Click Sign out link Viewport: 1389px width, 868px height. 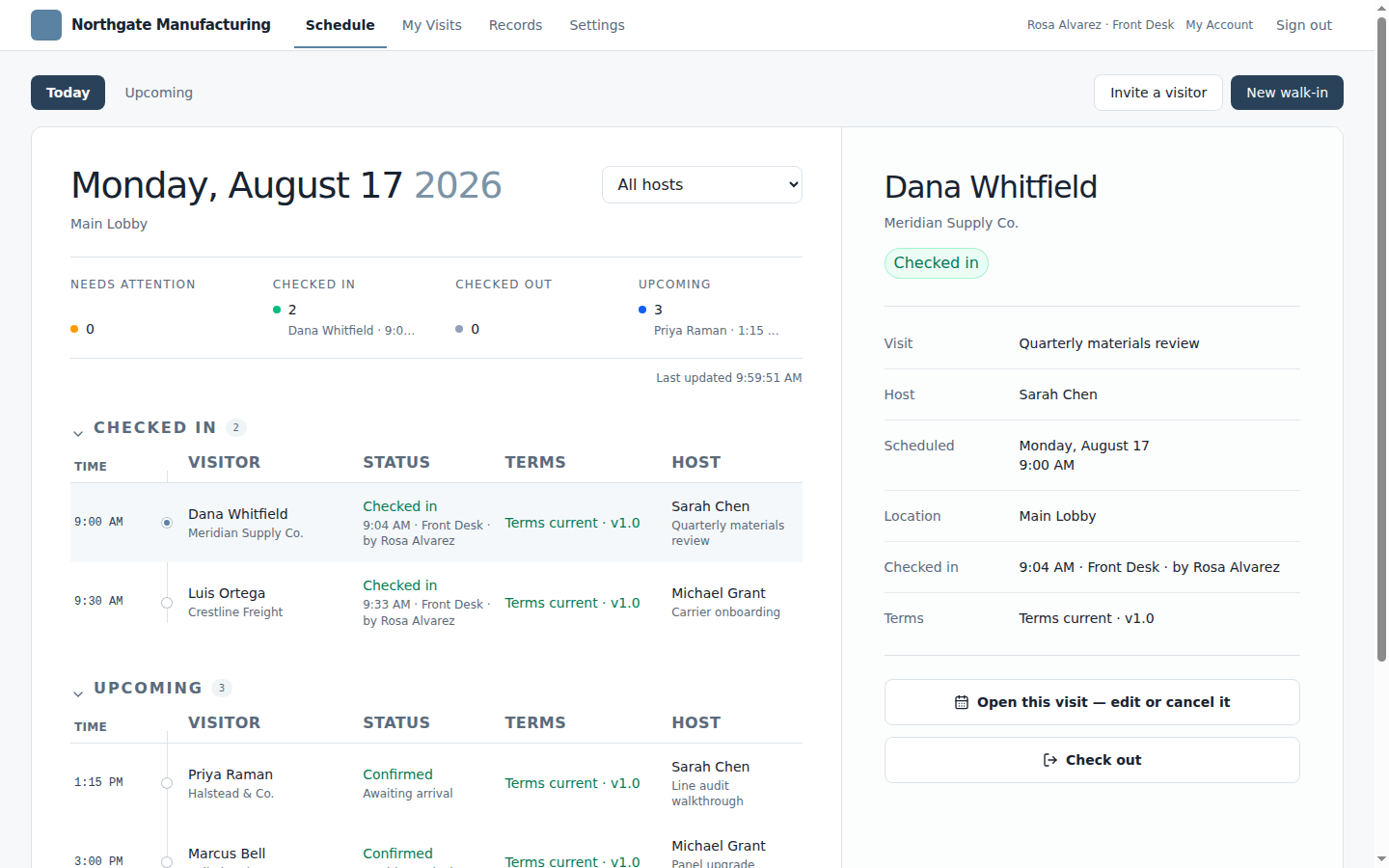1304,25
